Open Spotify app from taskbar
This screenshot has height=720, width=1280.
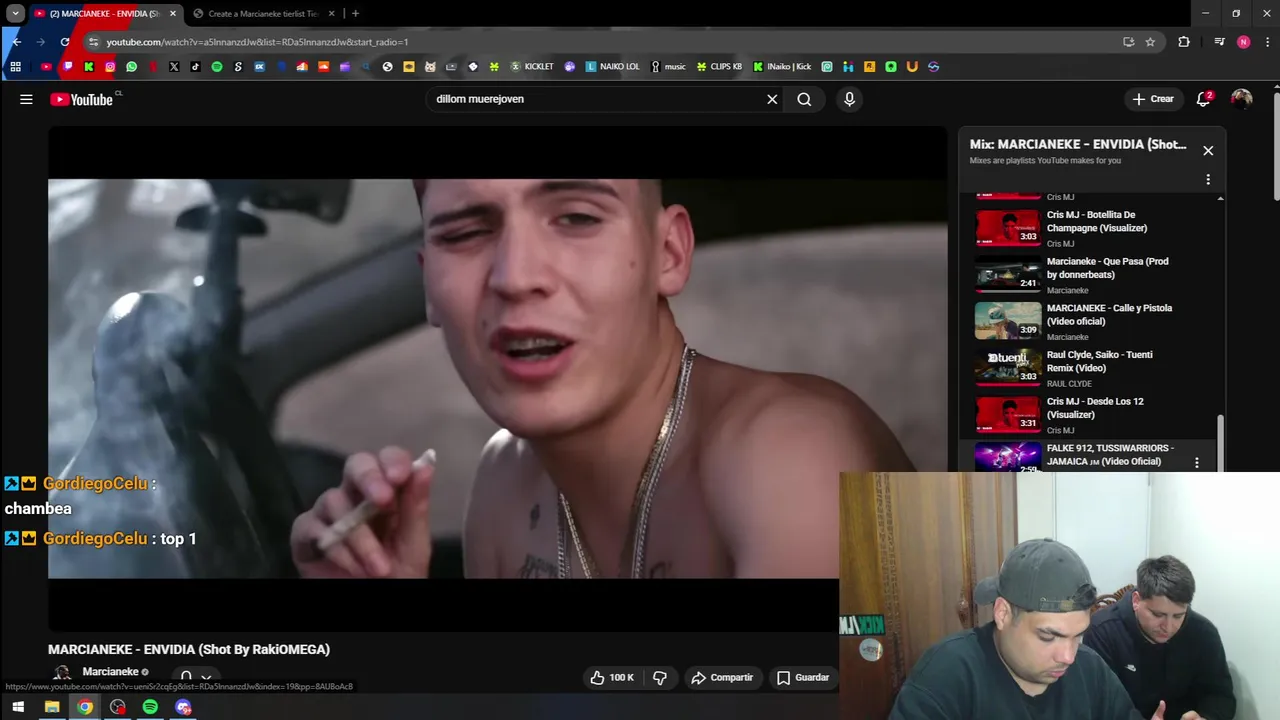pos(150,707)
